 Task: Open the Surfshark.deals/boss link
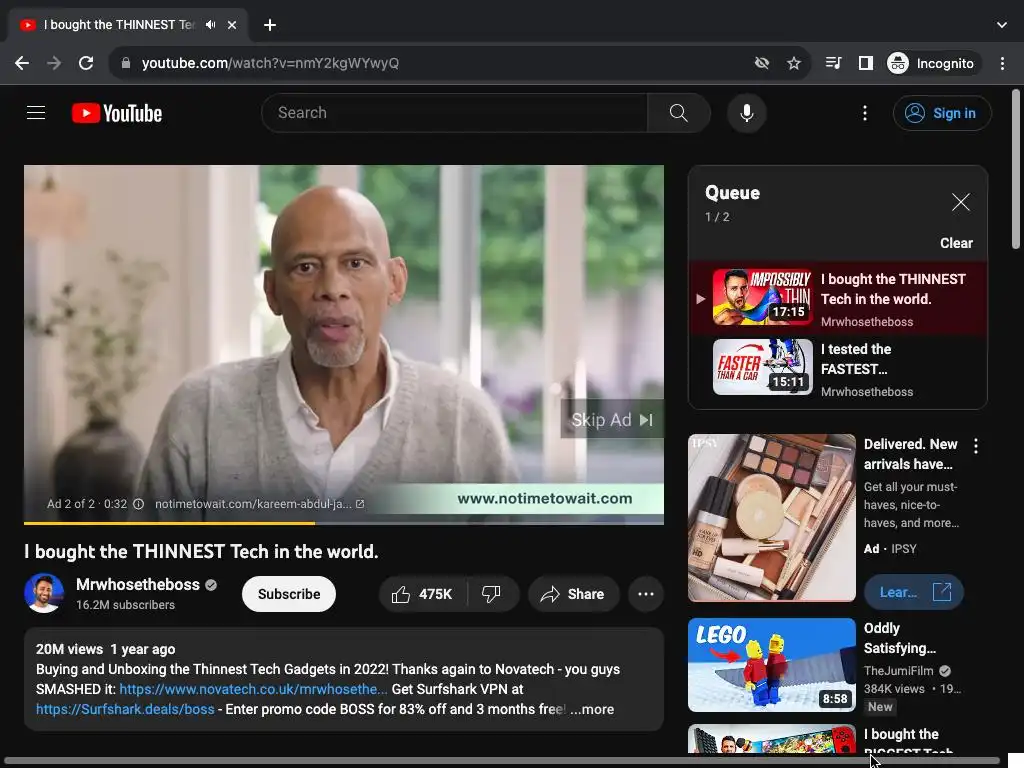[125, 709]
